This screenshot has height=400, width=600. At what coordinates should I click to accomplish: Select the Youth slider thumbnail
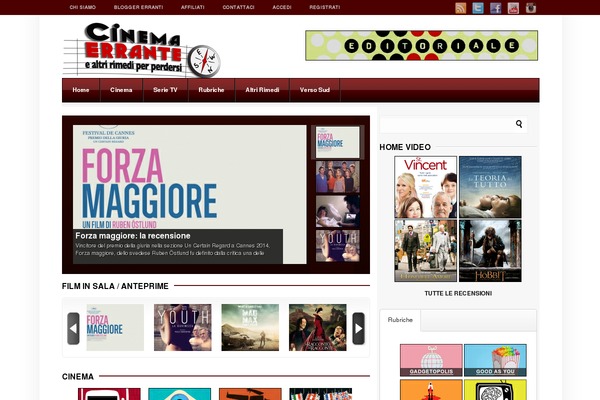click(338, 246)
